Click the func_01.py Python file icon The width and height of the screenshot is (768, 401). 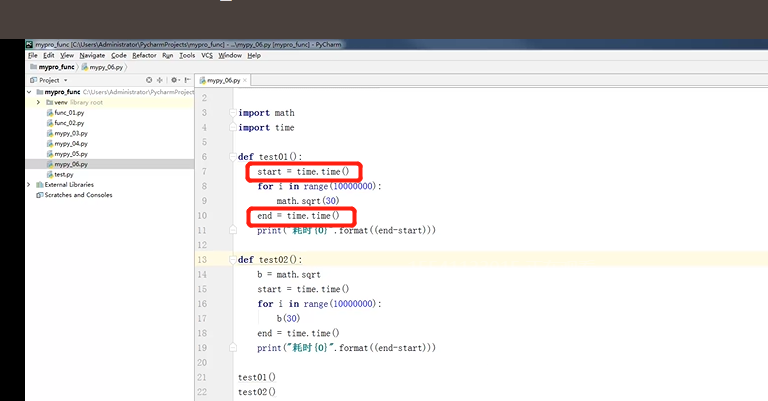(x=49, y=113)
